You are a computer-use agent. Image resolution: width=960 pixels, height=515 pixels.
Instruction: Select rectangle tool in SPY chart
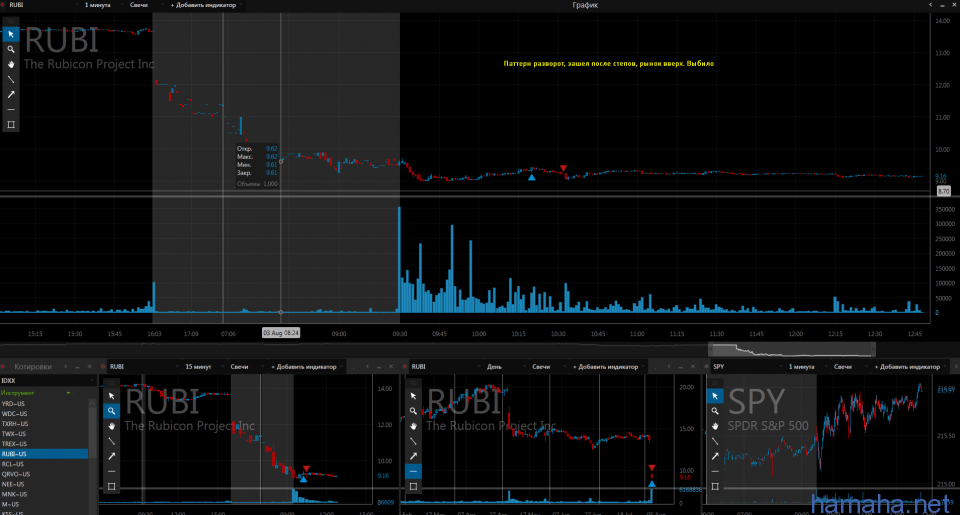point(714,486)
